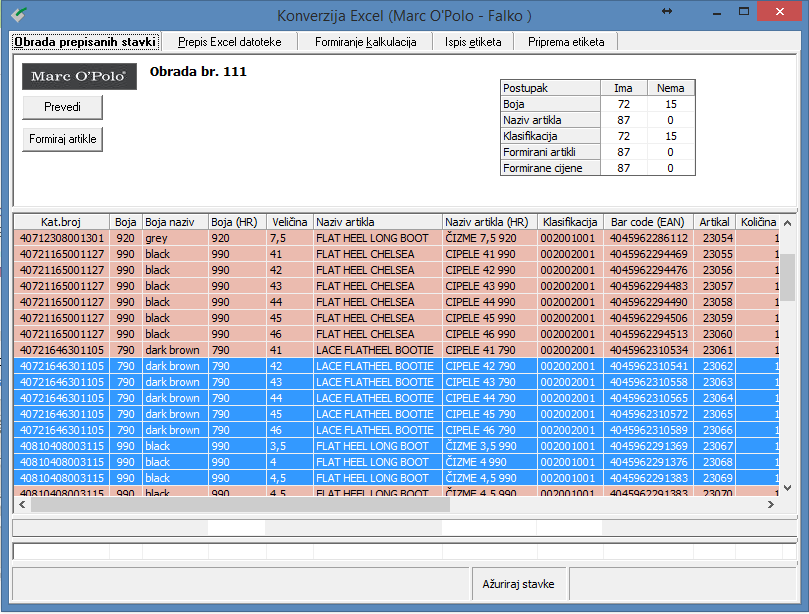Image resolution: width=809 pixels, height=614 pixels.
Task: Click Formirane cijene row in summary table
Action: pyautogui.click(x=551, y=168)
